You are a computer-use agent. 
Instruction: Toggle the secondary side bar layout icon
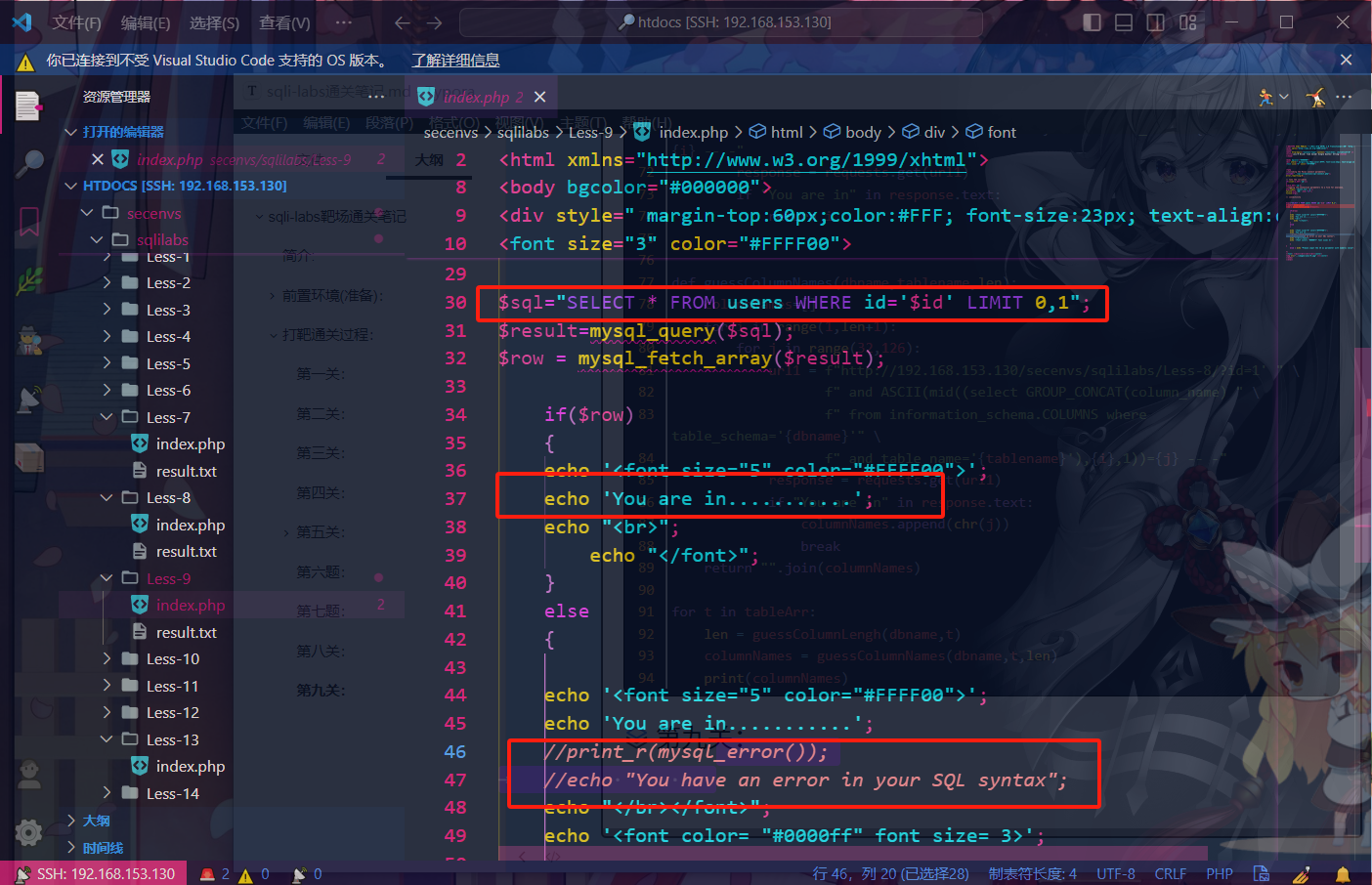point(1155,22)
